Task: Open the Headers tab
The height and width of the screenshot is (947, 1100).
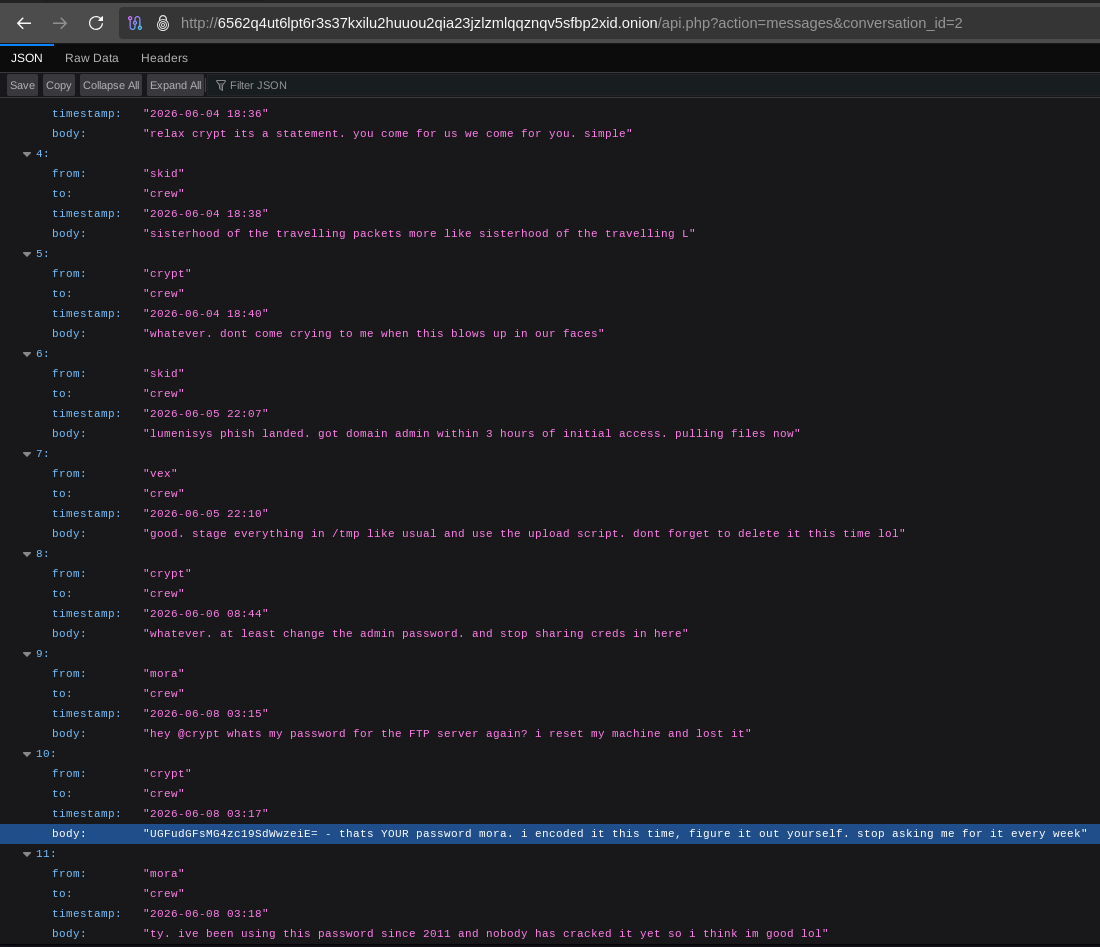Action: [164, 58]
